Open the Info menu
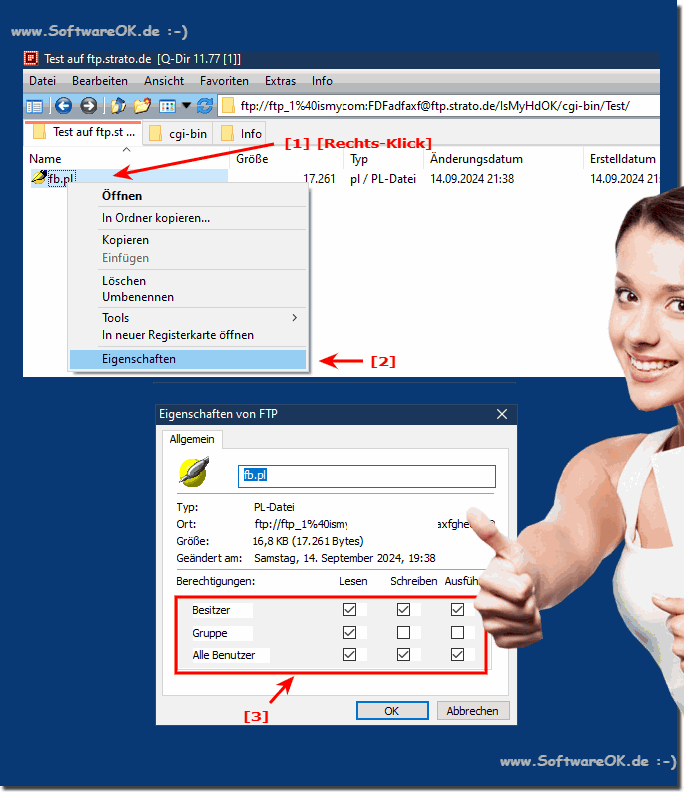 [322, 81]
